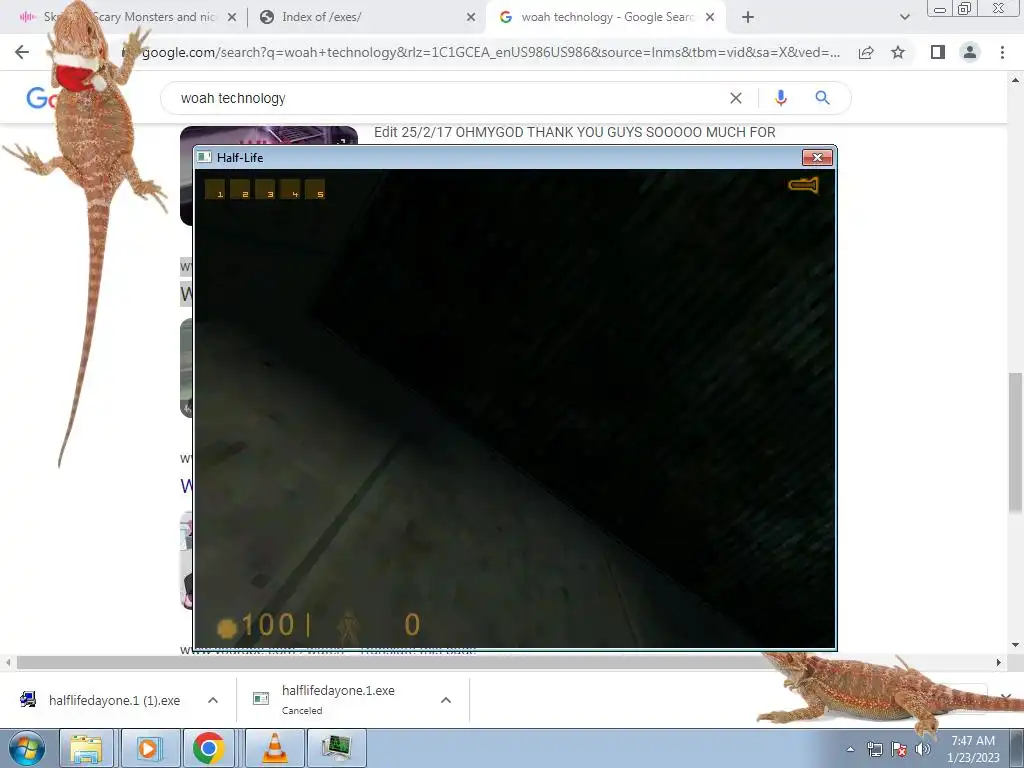This screenshot has width=1024, height=768.
Task: Submit search with the magnifier icon
Action: 822,98
